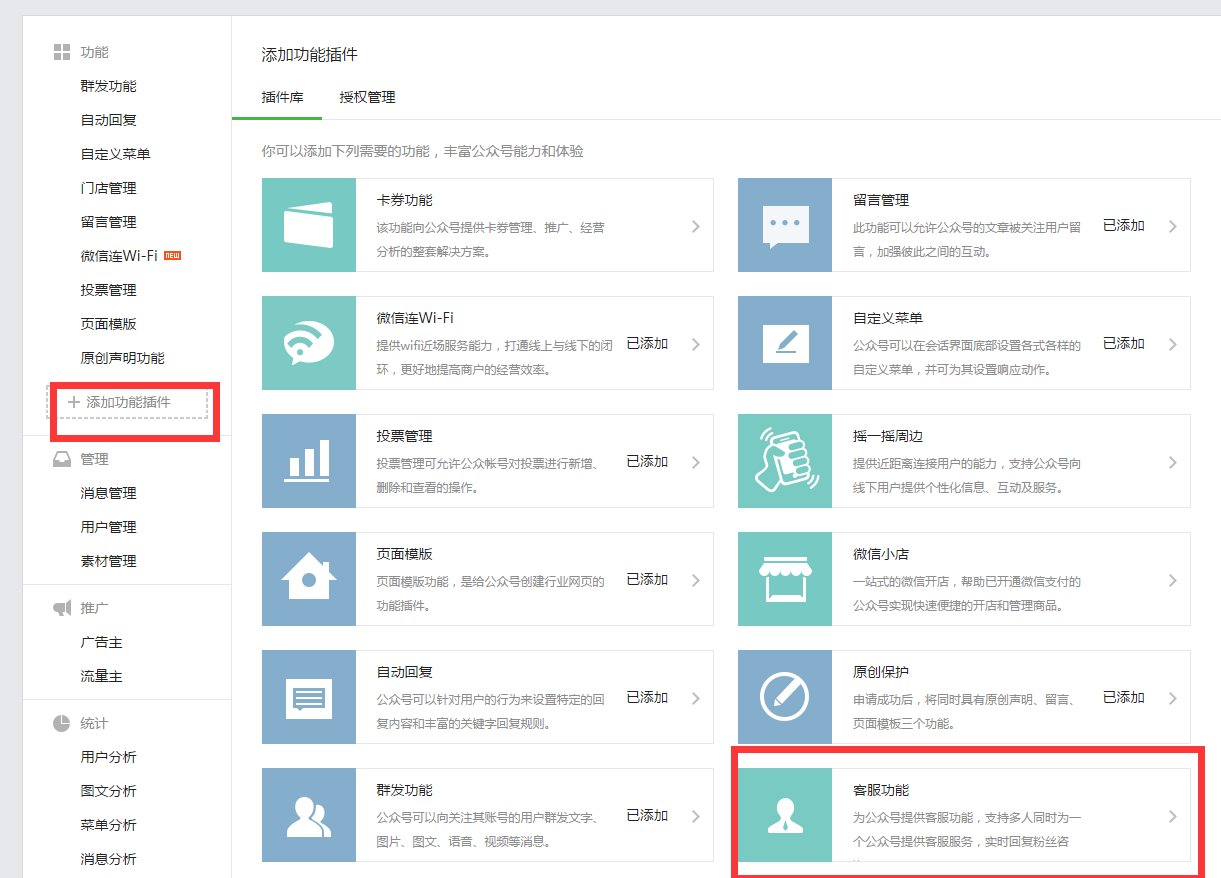Expand the 卡券功能 card chevron
This screenshot has width=1221, height=878.
(x=697, y=224)
